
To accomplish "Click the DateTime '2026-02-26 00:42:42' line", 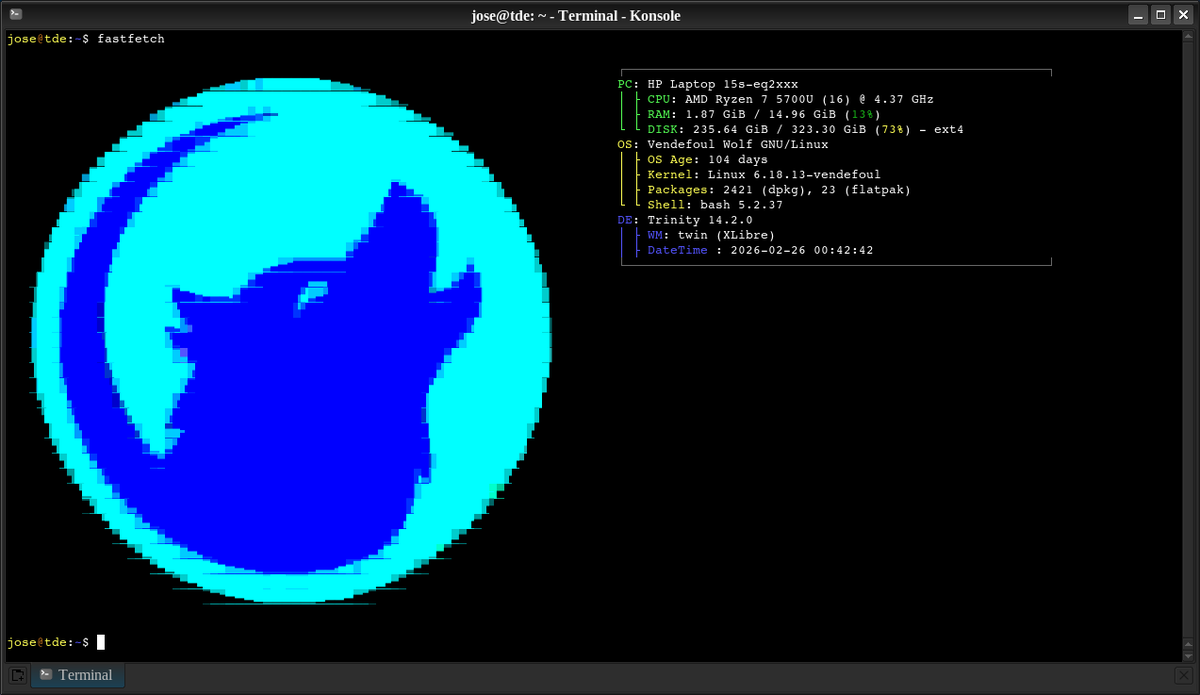I will point(760,250).
